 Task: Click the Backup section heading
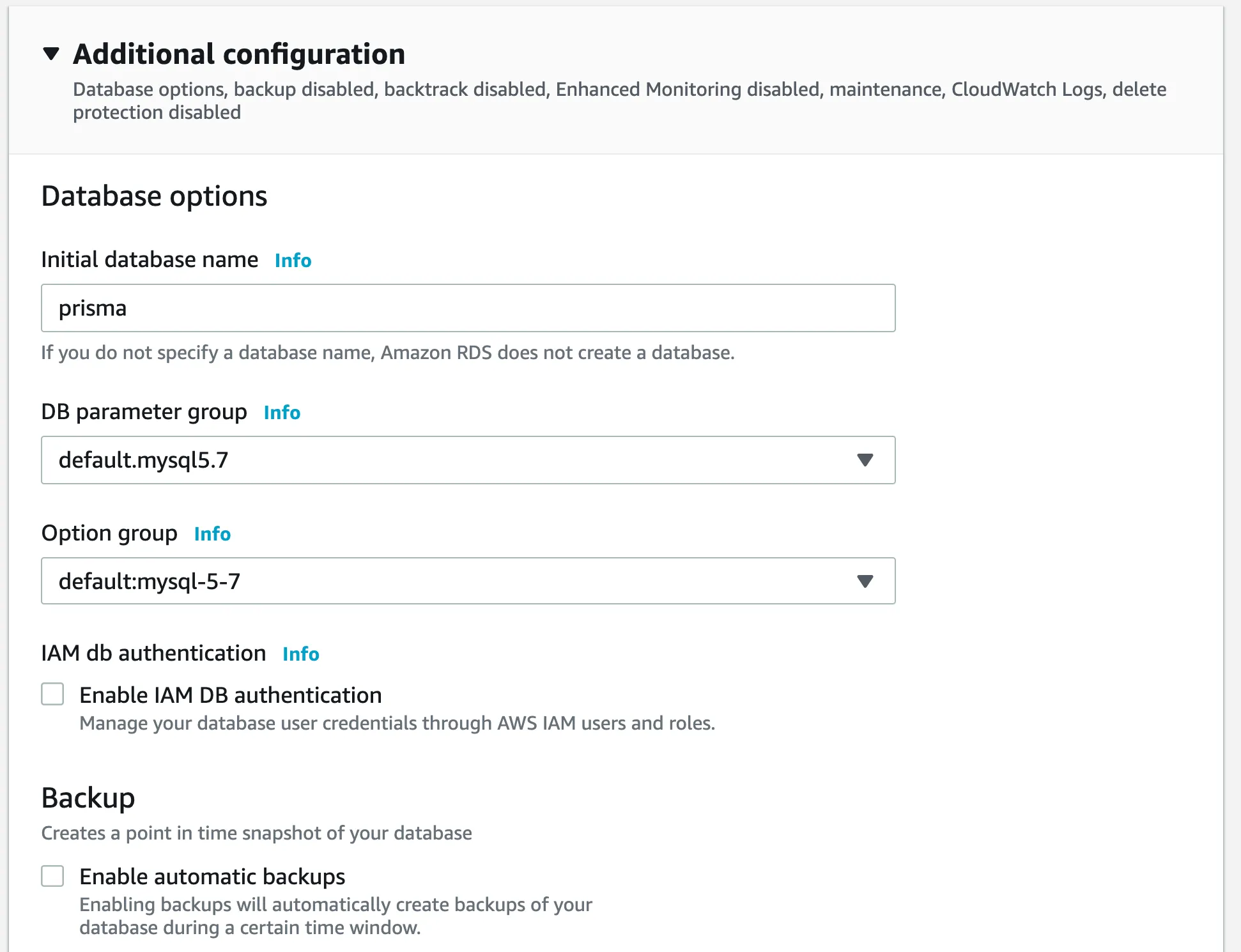coord(88,798)
